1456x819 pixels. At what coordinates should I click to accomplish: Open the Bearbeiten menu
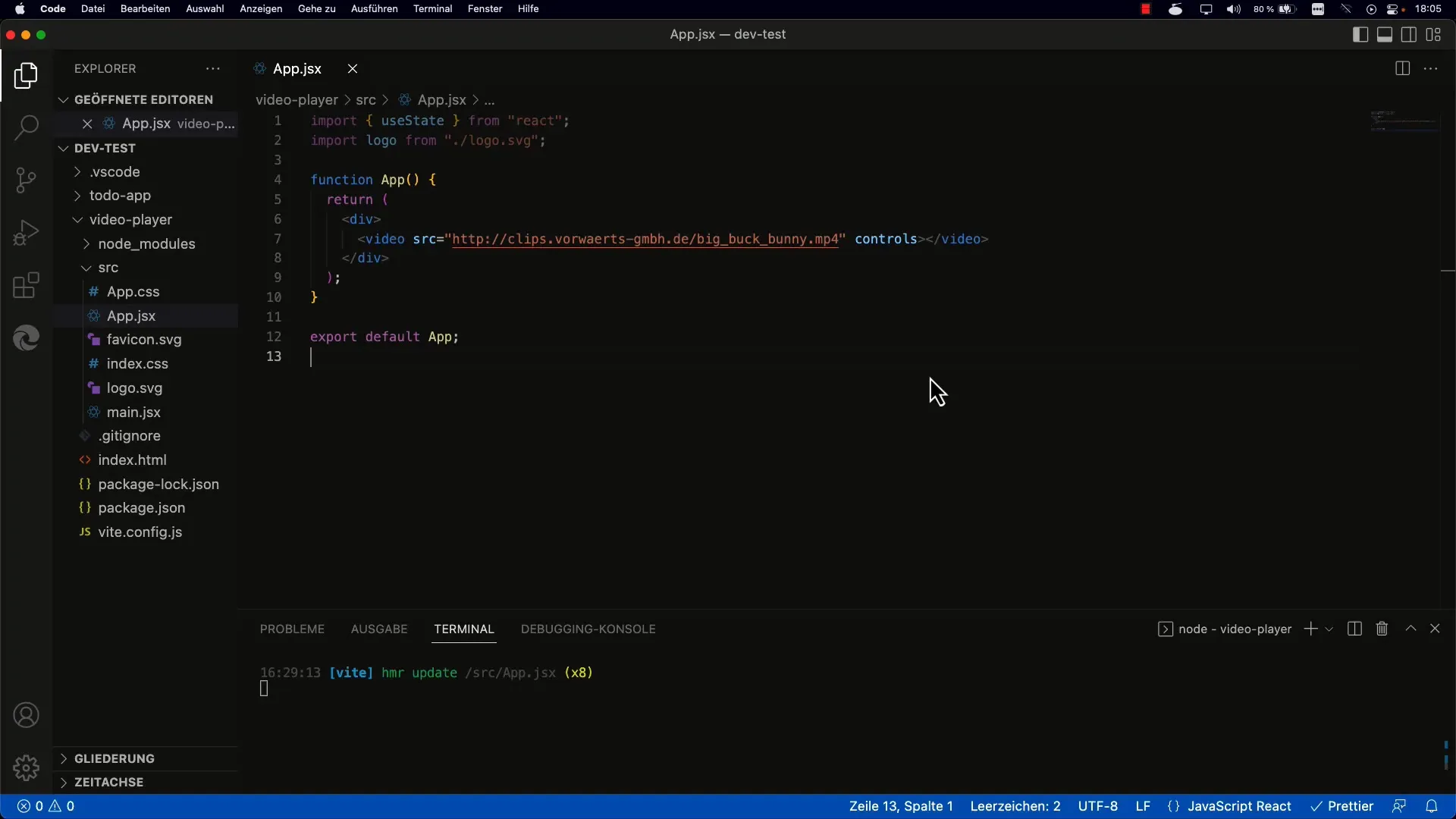[145, 9]
